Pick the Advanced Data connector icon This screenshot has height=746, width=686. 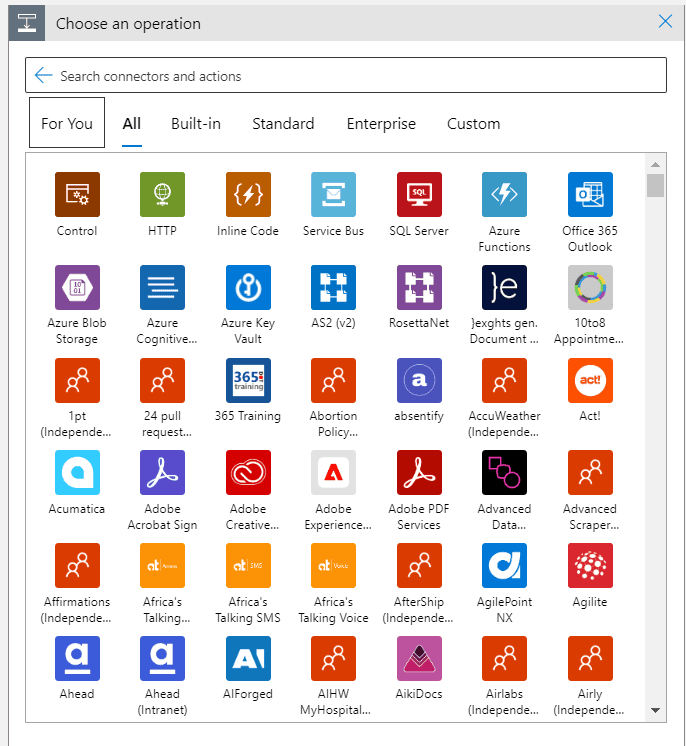click(504, 472)
